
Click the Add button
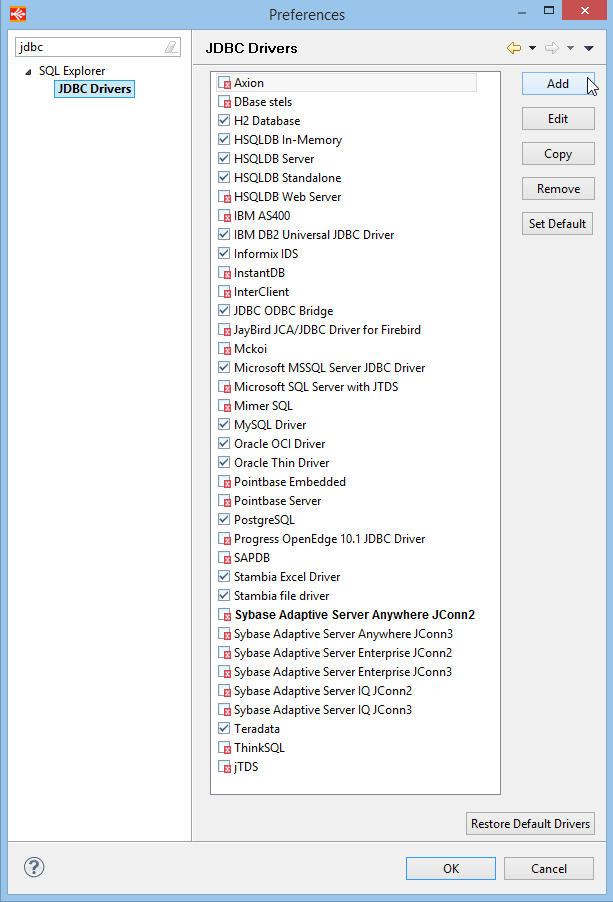tap(558, 84)
